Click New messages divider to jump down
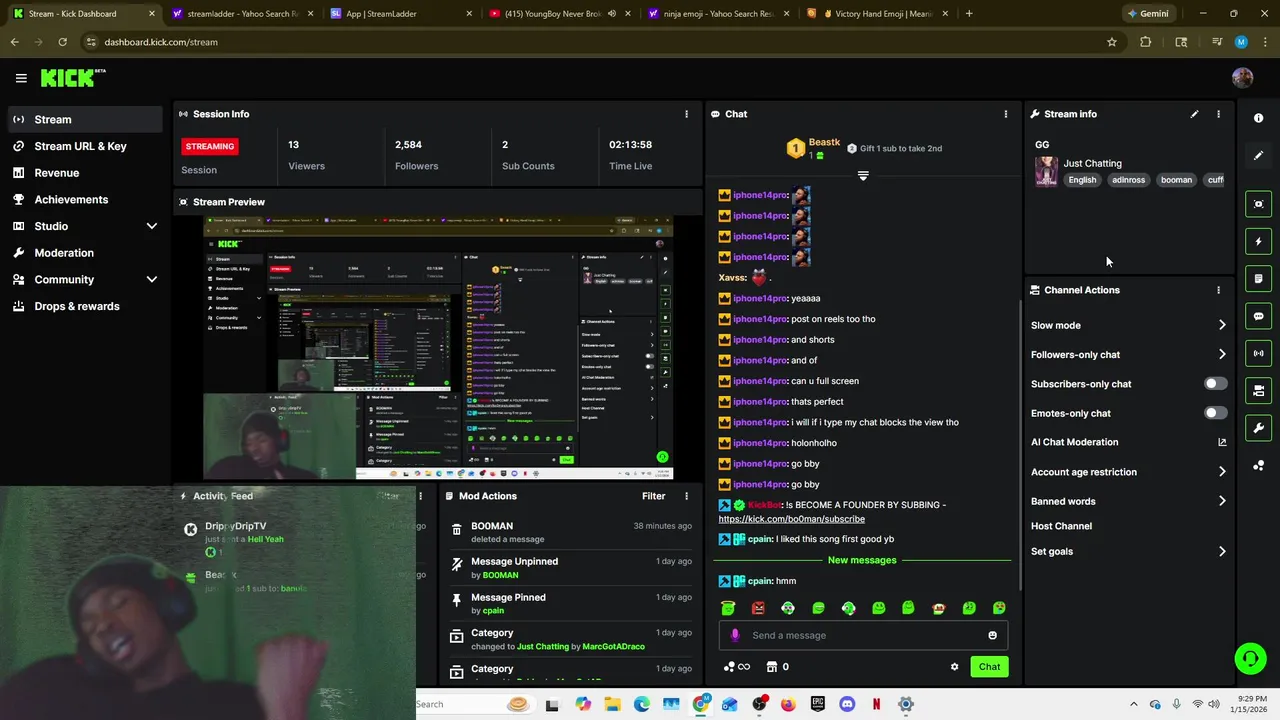 tap(862, 560)
